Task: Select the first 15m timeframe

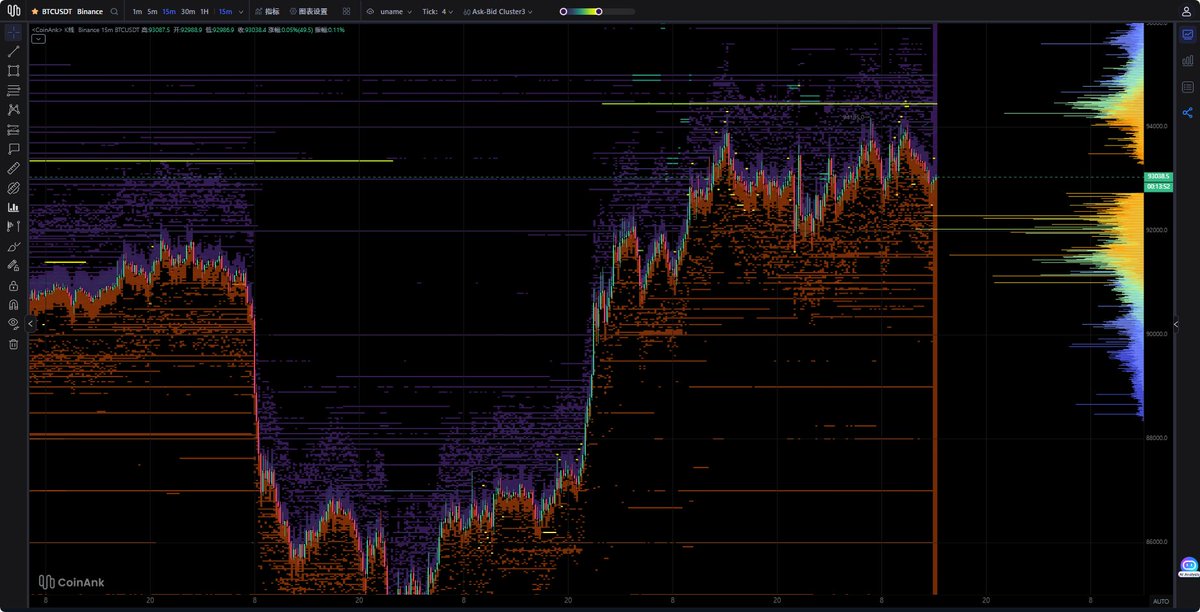Action: point(169,11)
